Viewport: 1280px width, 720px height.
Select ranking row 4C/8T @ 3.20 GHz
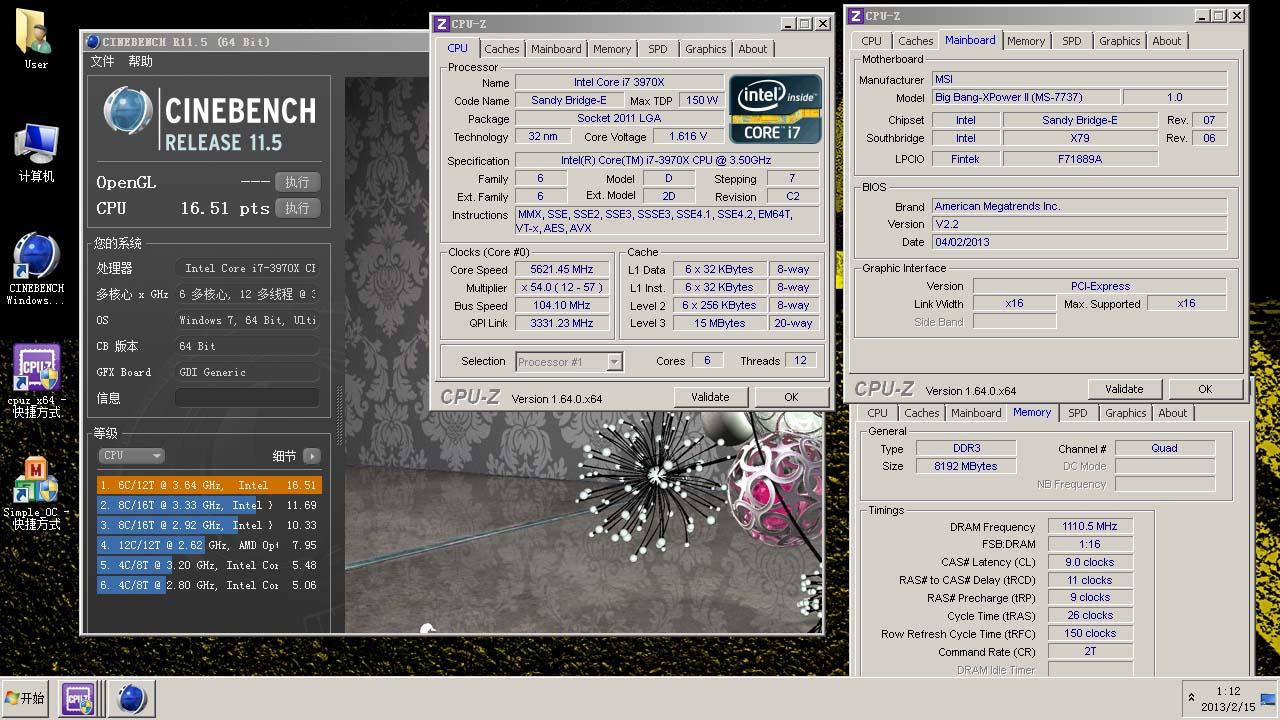pyautogui.click(x=209, y=565)
